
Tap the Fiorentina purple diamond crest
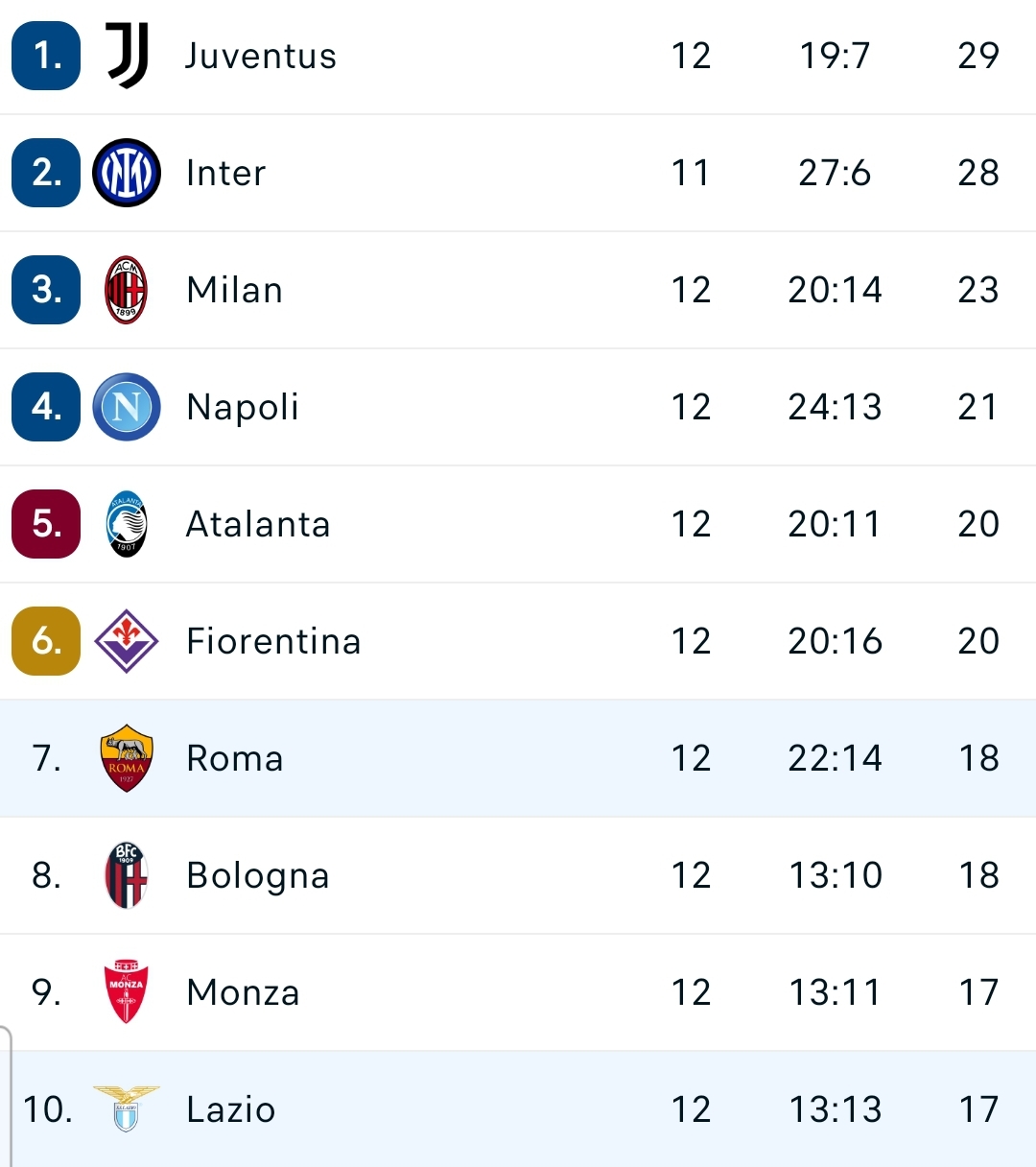click(x=127, y=641)
